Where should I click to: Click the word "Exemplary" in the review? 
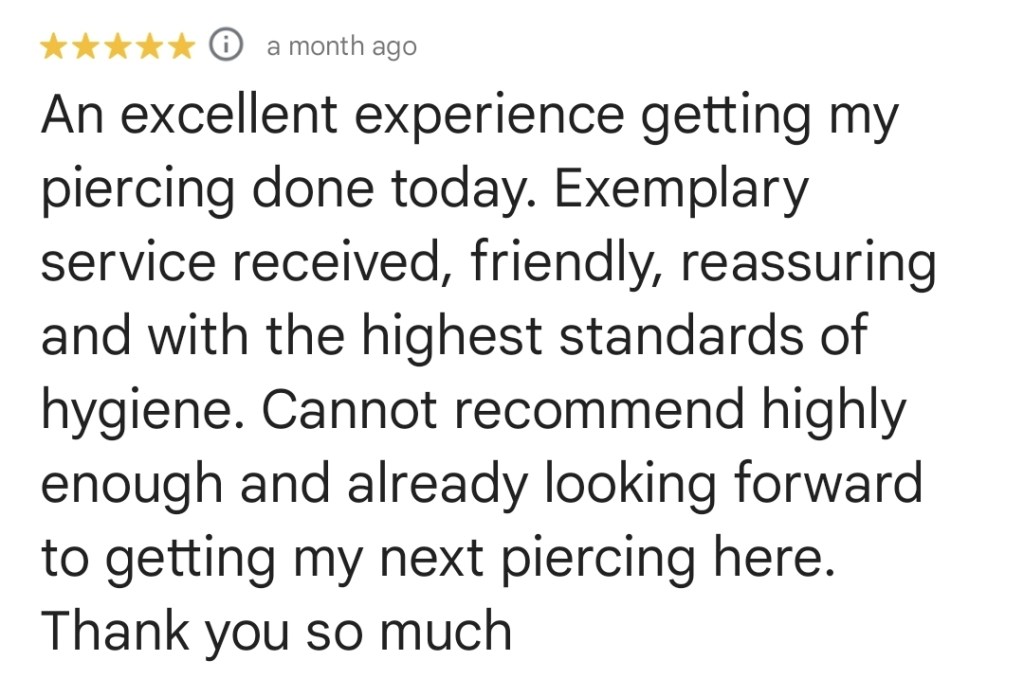tap(680, 190)
